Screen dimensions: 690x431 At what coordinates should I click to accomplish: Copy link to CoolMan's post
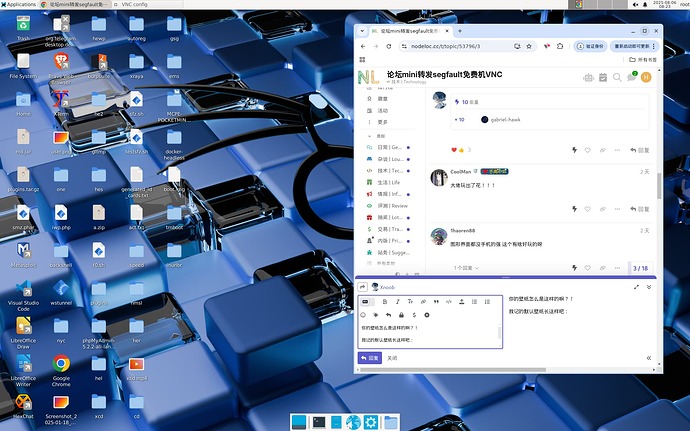pyautogui.click(x=602, y=209)
